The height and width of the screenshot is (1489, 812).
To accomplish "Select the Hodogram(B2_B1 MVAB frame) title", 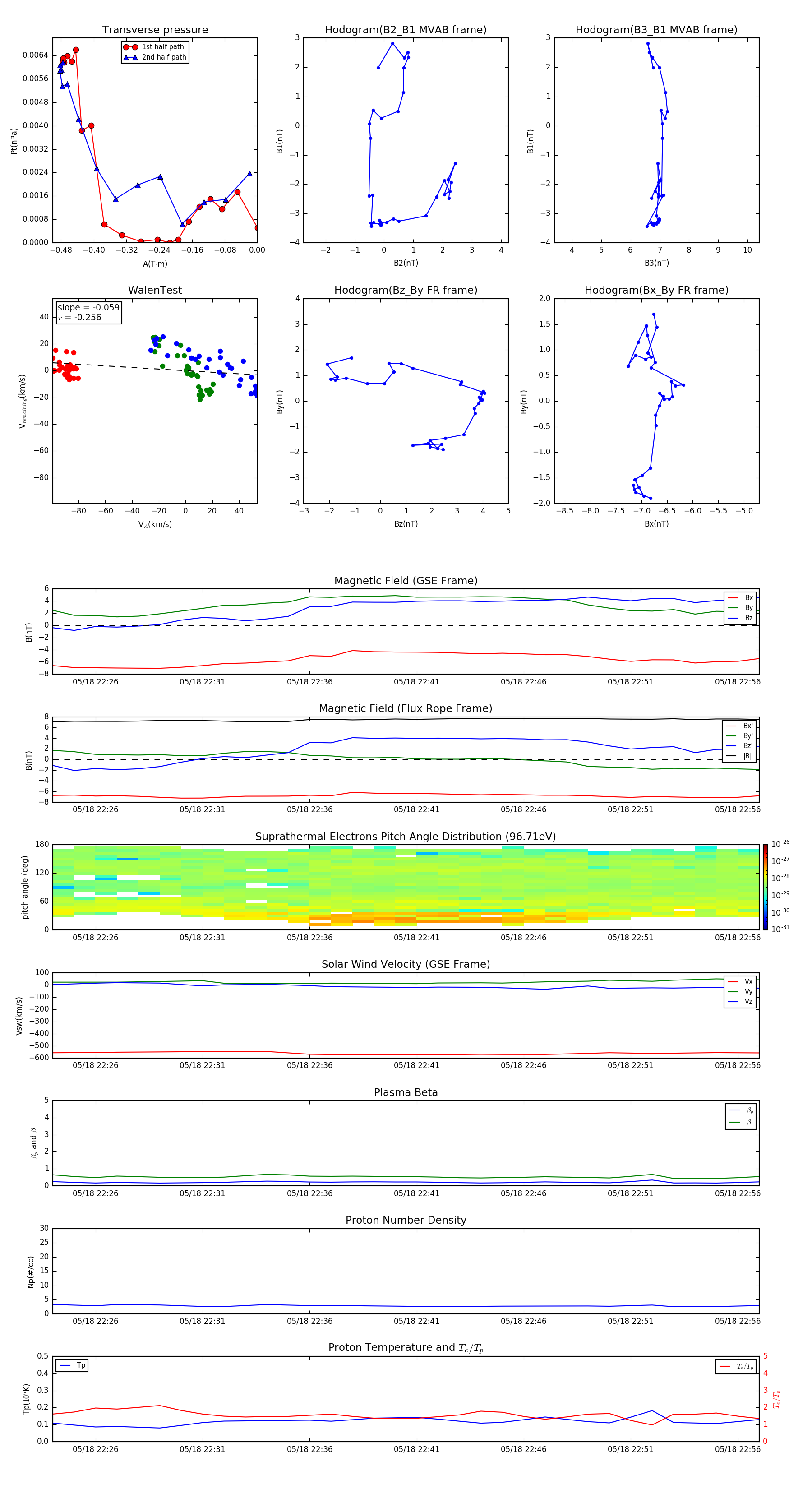I will [x=405, y=30].
